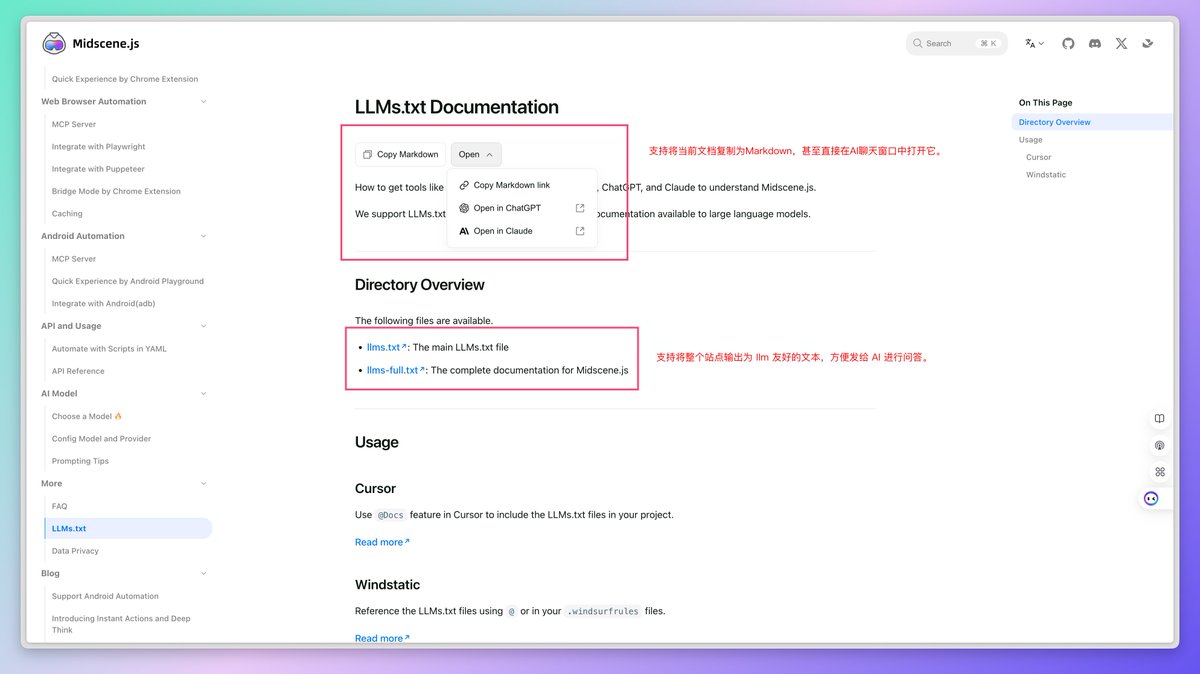Open the Discord icon in header
This screenshot has width=1200, height=674.
click(x=1095, y=44)
